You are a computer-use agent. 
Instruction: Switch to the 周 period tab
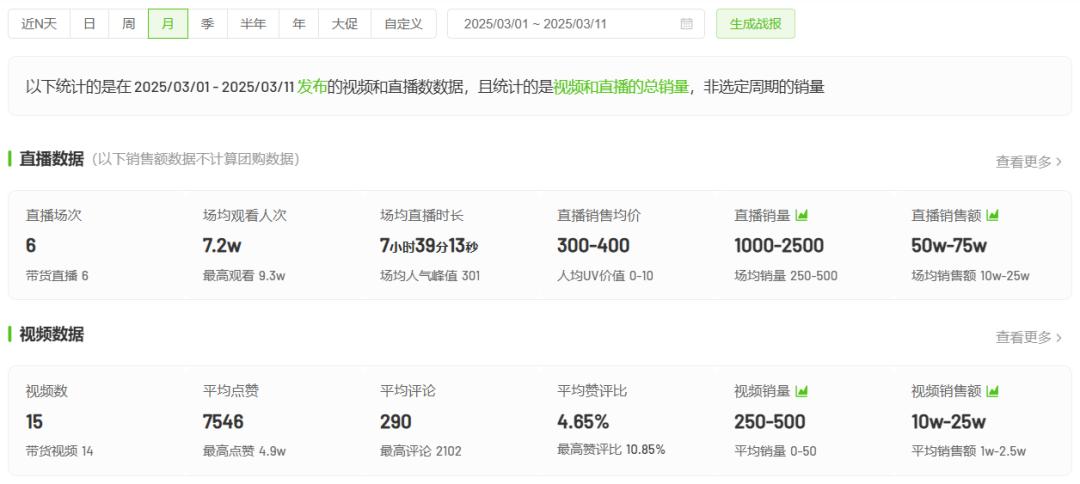[129, 24]
